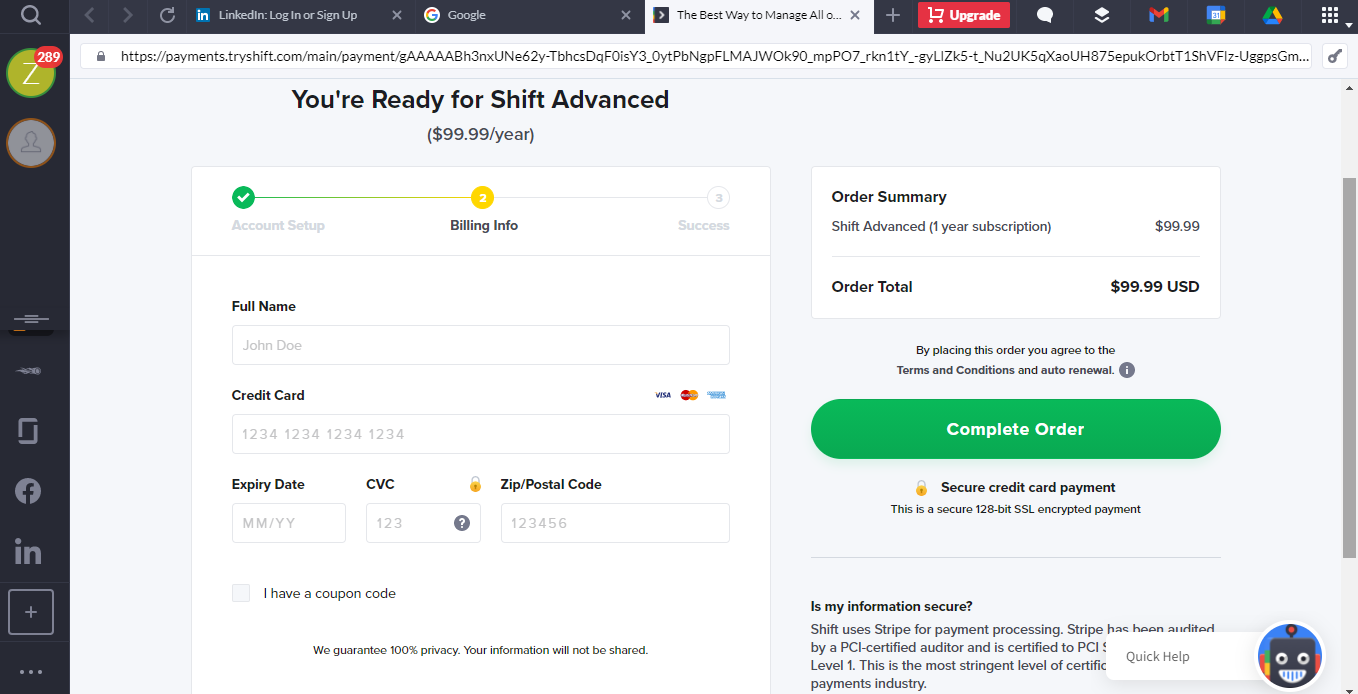Click the CVC help question mark icon

(462, 523)
